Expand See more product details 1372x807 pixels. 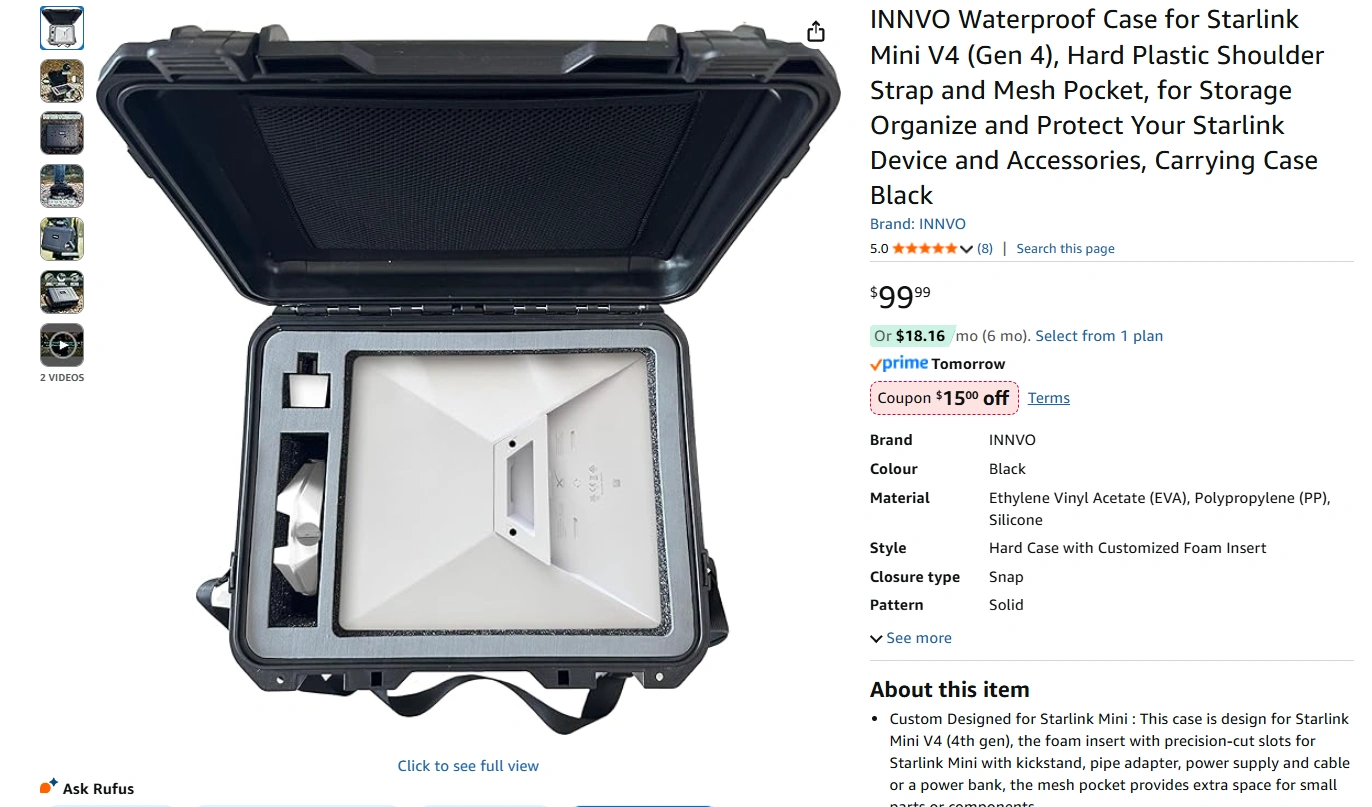pos(911,638)
